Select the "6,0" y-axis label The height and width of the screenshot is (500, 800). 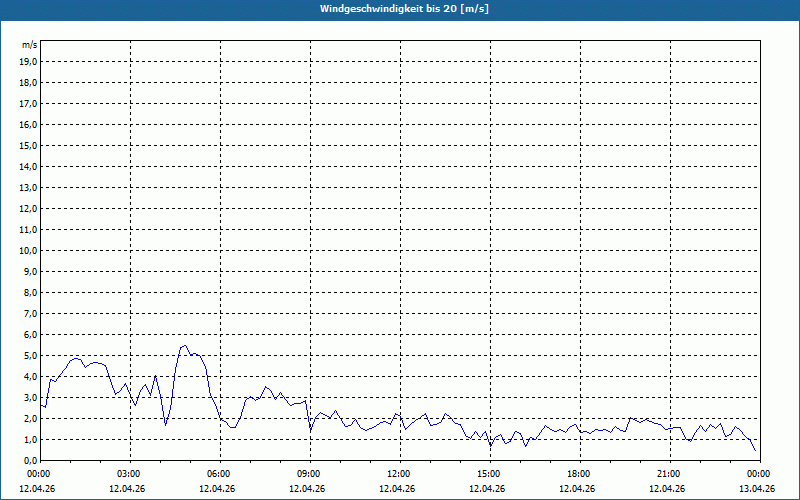[x=30, y=335]
